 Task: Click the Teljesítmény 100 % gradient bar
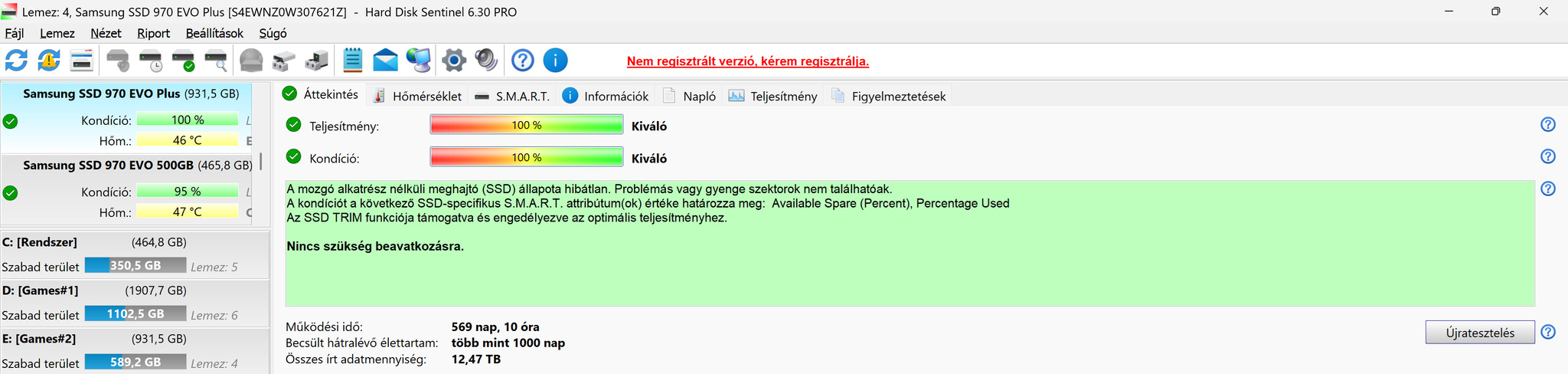tap(527, 125)
